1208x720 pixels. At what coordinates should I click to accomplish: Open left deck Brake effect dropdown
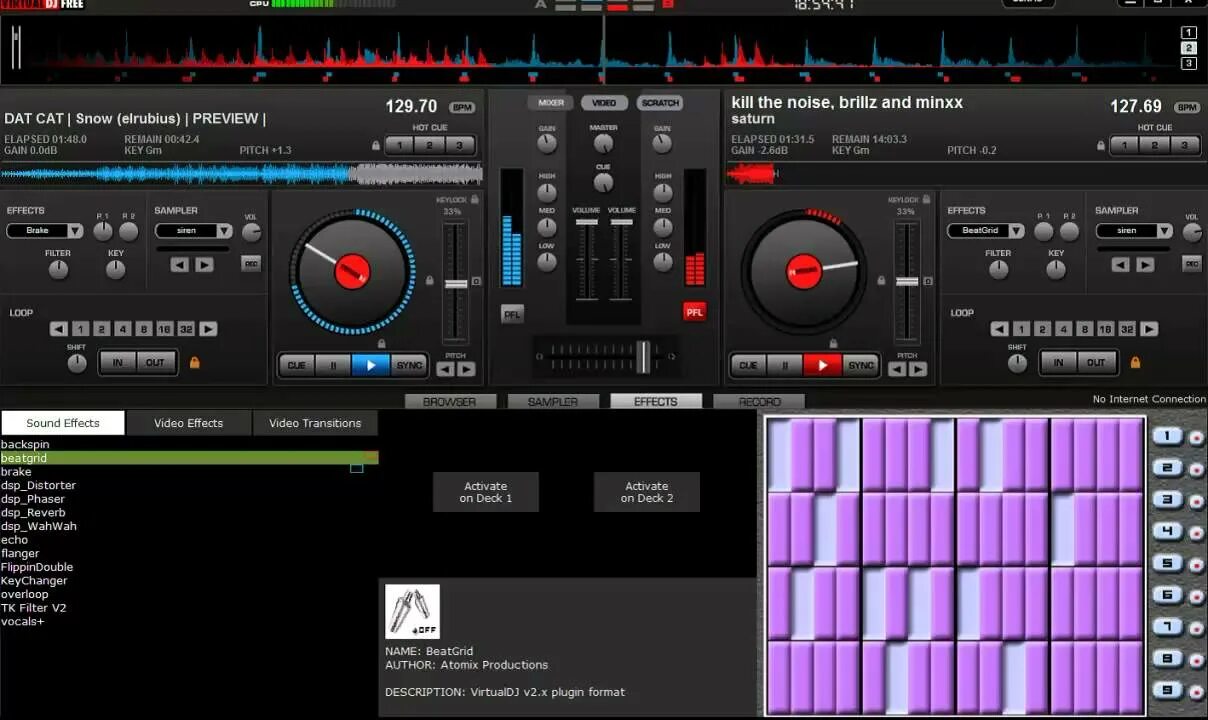point(45,230)
